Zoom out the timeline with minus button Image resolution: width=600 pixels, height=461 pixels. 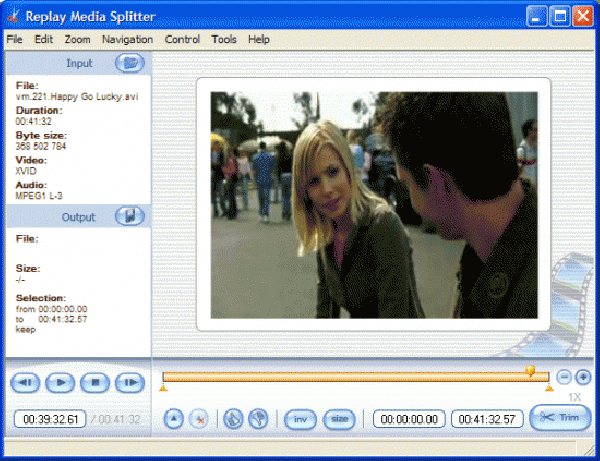564,377
